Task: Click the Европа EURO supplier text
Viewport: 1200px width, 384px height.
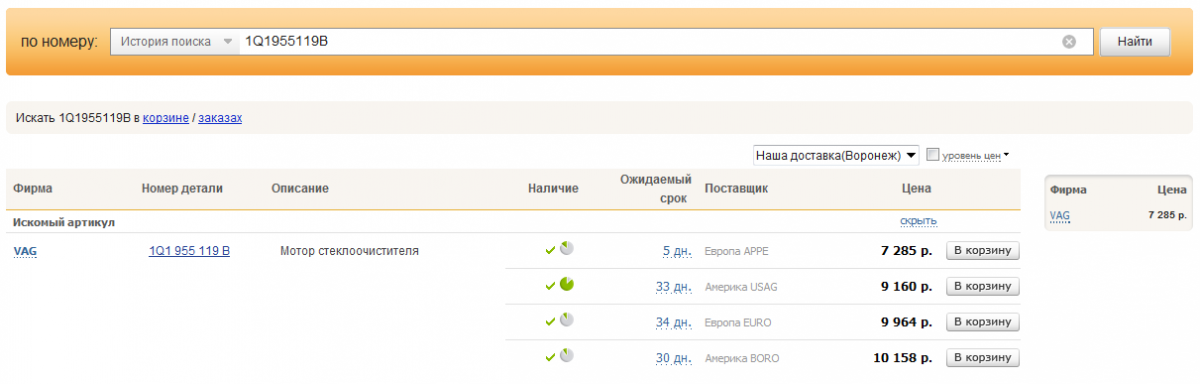Action: 738,323
